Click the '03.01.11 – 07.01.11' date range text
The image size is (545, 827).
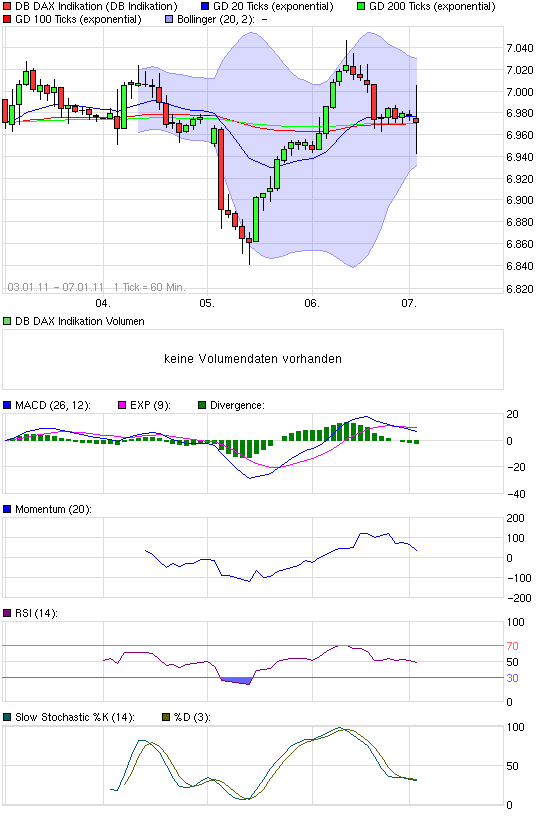coord(55,287)
